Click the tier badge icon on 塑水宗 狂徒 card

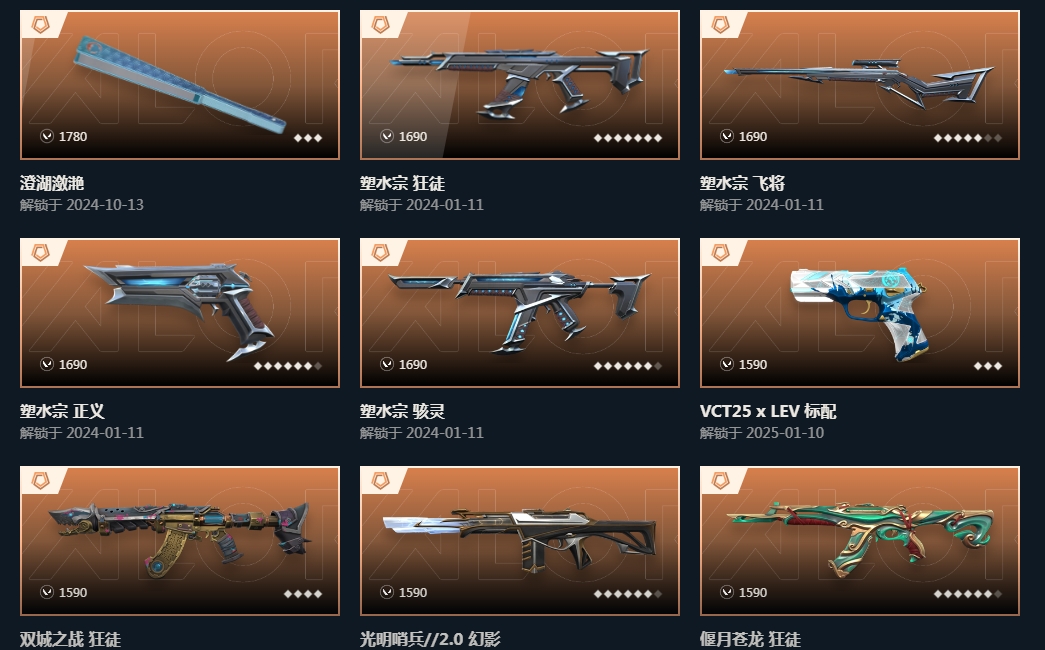pos(381,25)
